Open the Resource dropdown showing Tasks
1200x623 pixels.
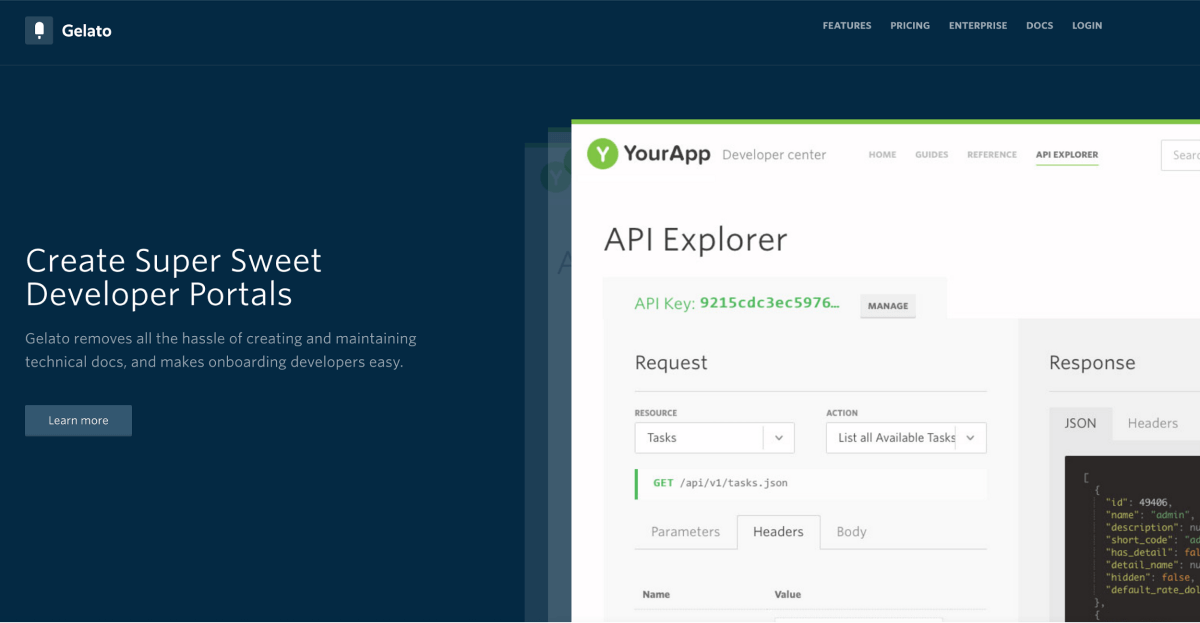pyautogui.click(x=715, y=438)
